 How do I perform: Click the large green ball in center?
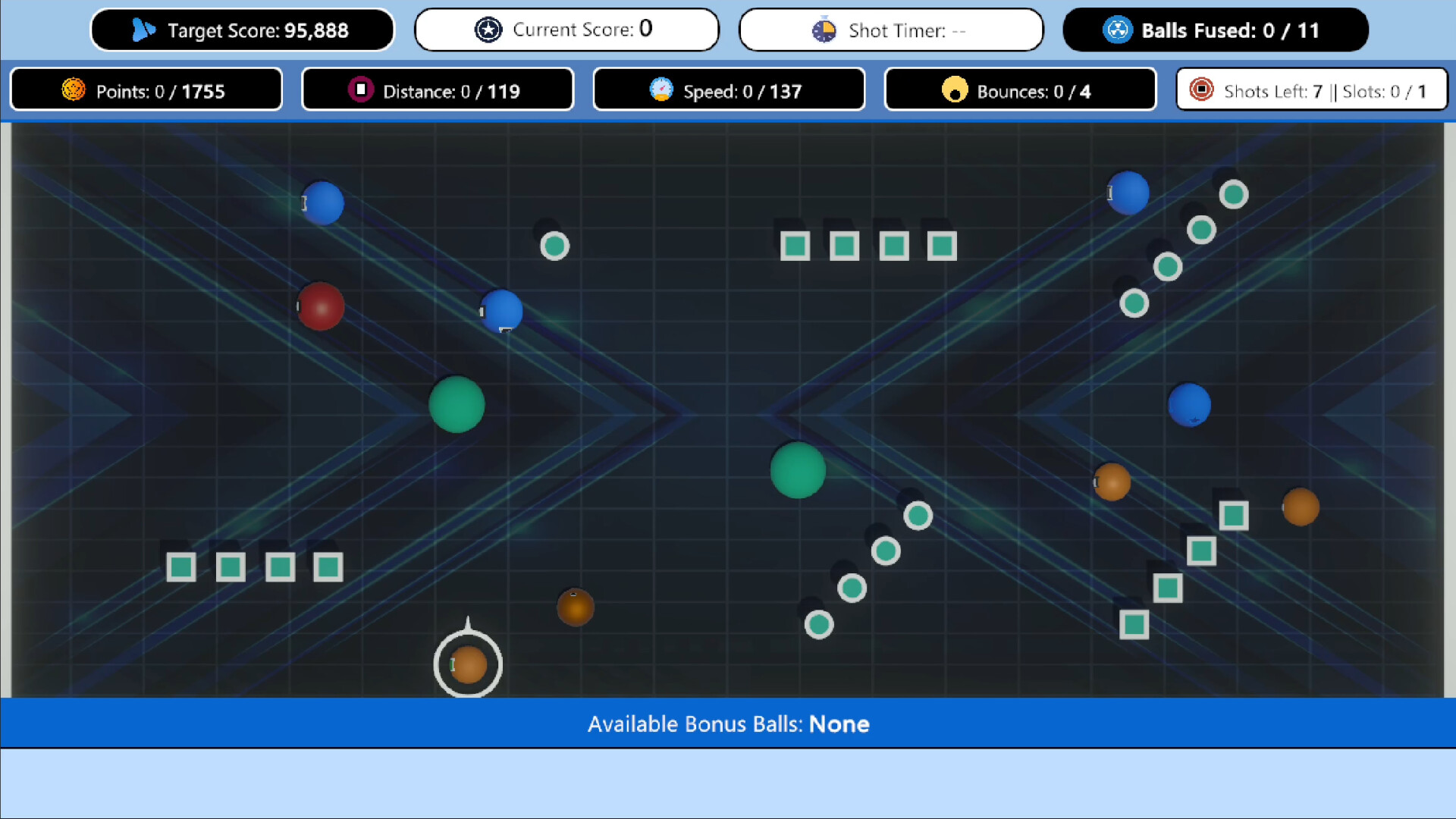point(798,471)
